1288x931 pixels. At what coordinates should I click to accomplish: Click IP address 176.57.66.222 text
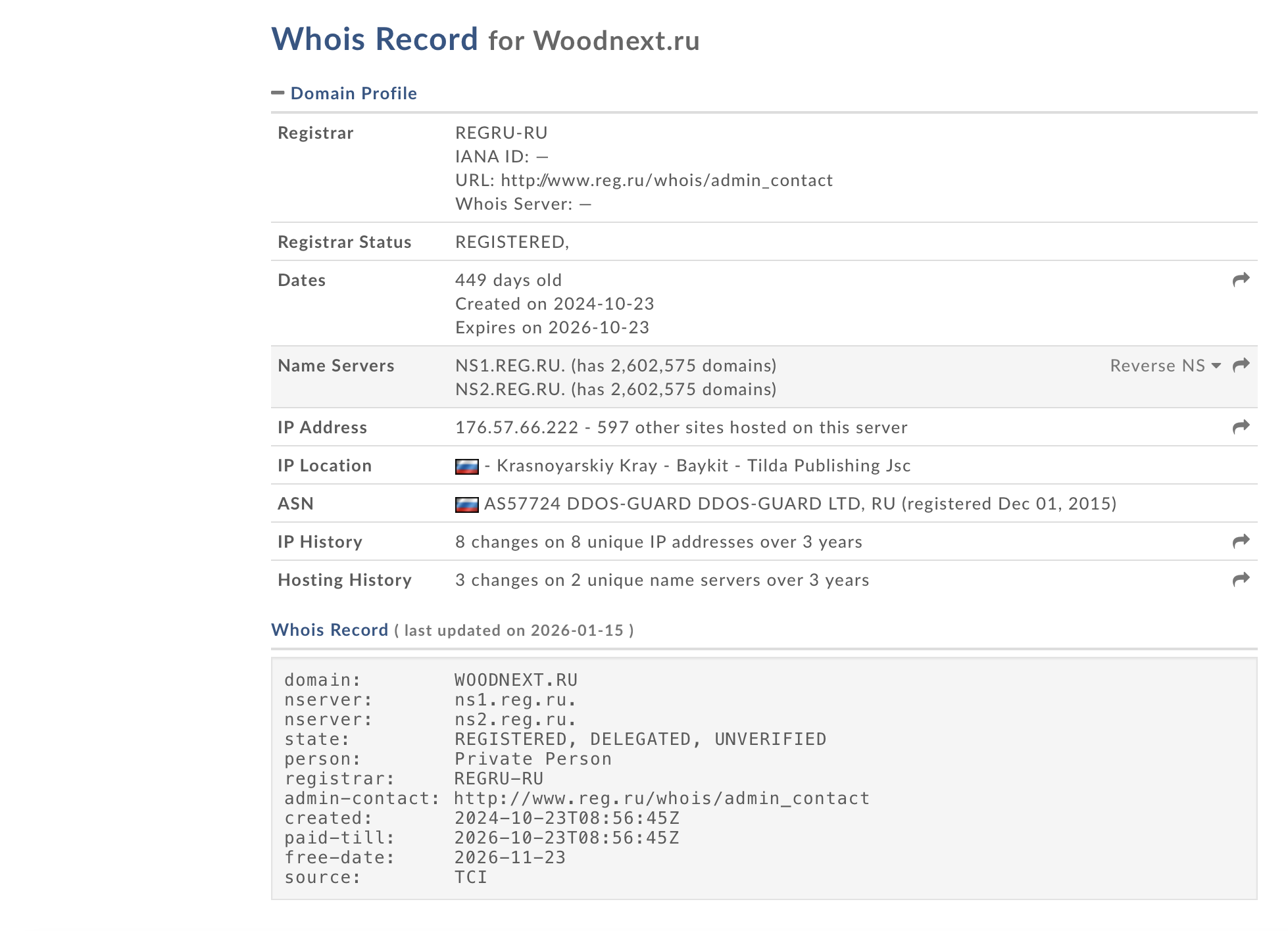pyautogui.click(x=516, y=427)
